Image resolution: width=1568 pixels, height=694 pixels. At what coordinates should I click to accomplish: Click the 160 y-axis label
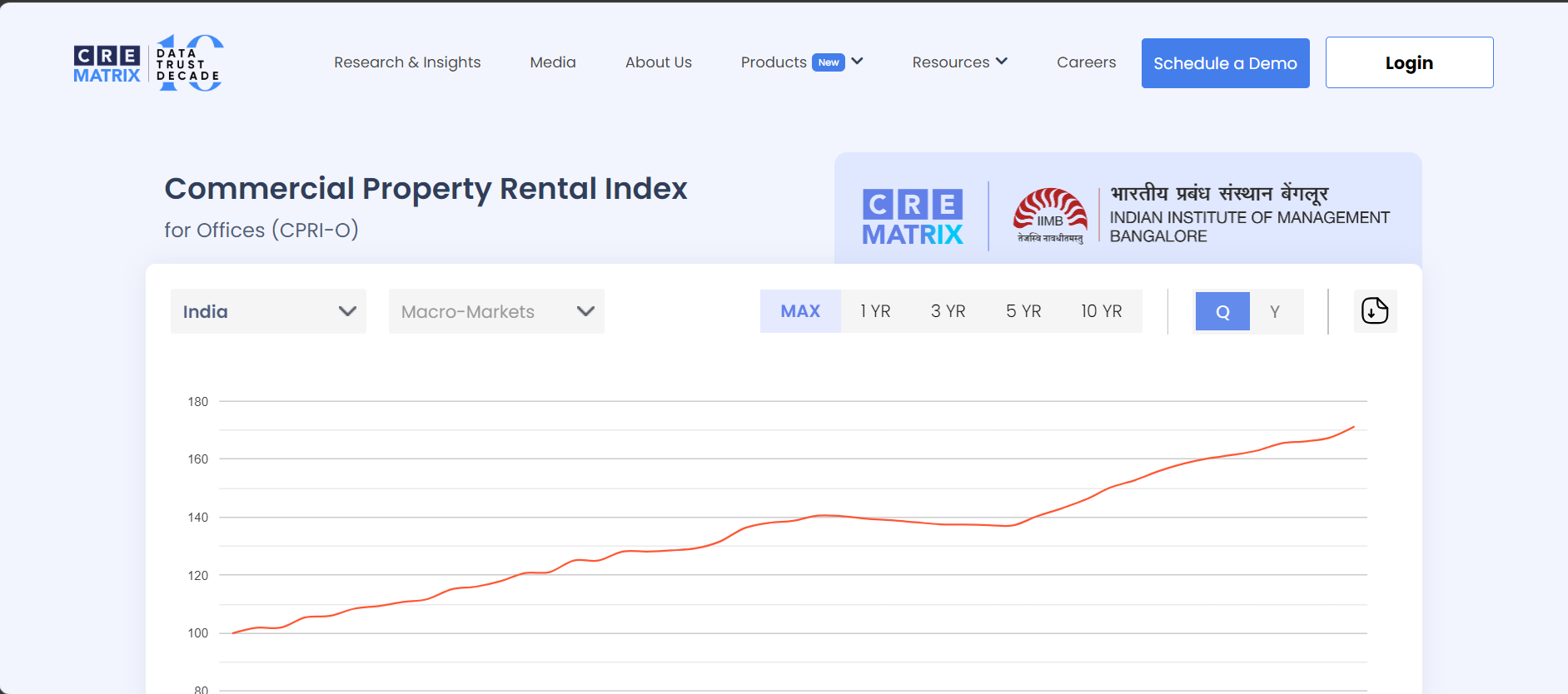pos(198,459)
